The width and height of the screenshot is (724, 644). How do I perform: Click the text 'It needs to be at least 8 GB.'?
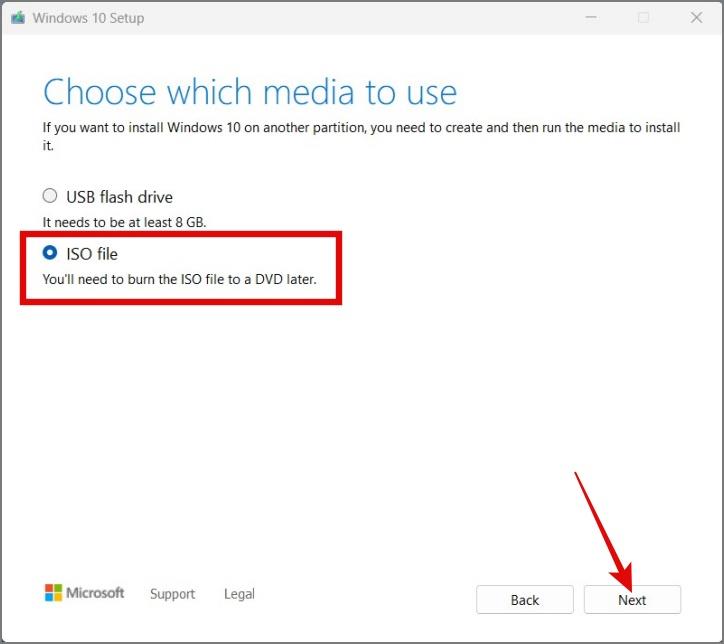pyautogui.click(x=124, y=223)
